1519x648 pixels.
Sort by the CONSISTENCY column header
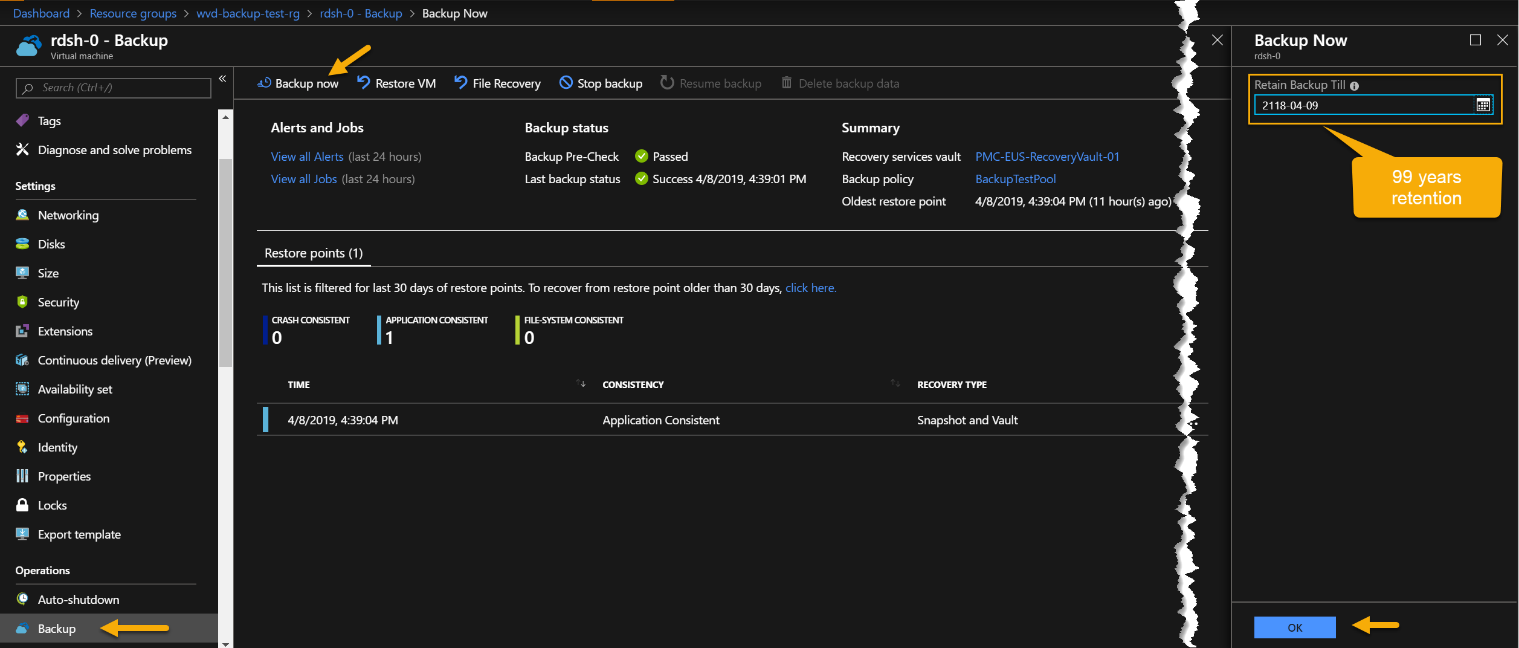(633, 385)
